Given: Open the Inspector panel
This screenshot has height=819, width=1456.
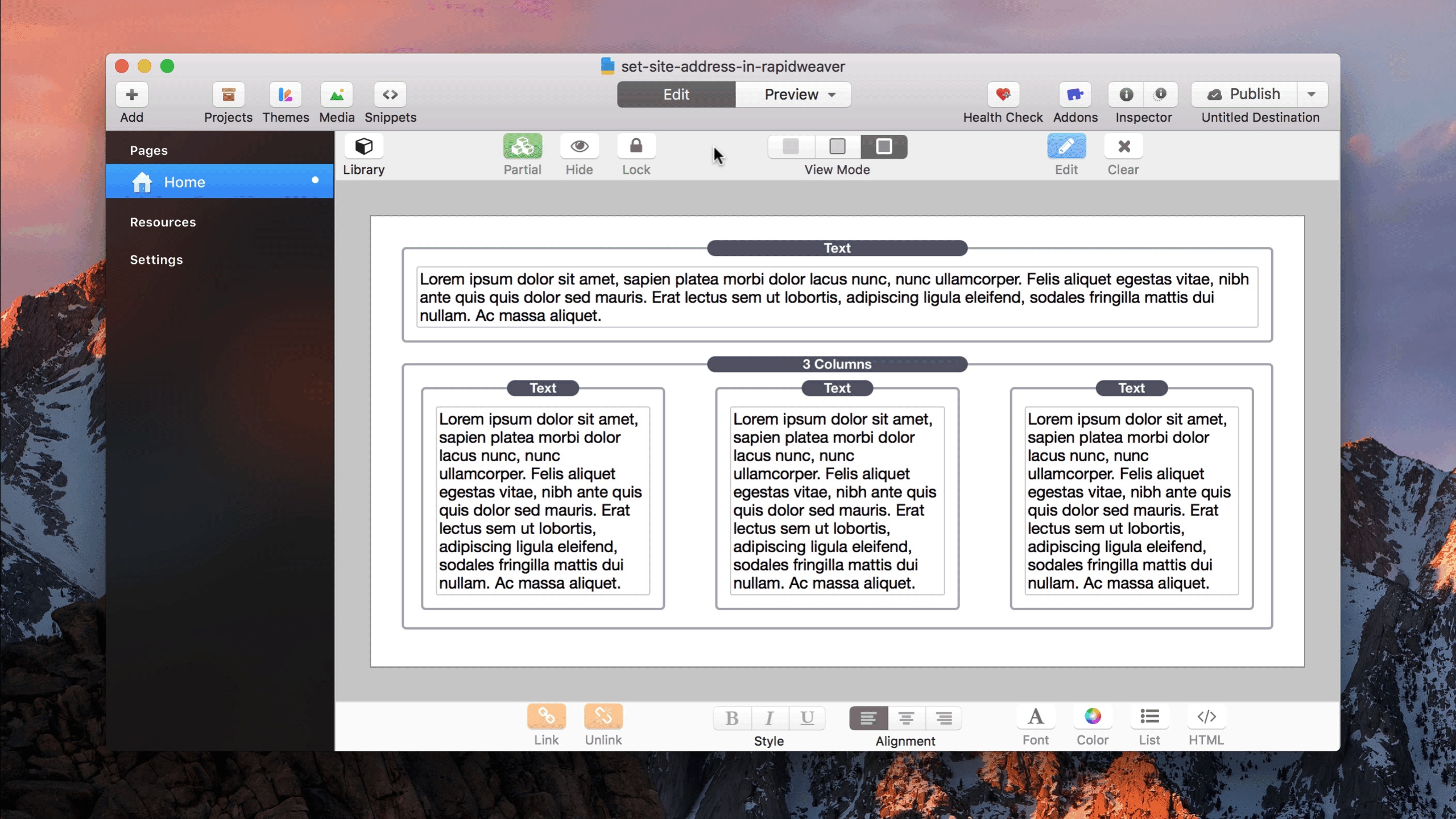Looking at the screenshot, I should coord(1127,94).
